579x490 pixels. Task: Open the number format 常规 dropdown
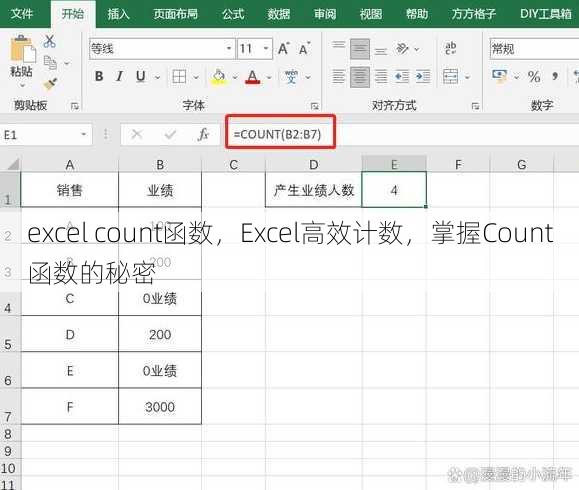click(534, 49)
